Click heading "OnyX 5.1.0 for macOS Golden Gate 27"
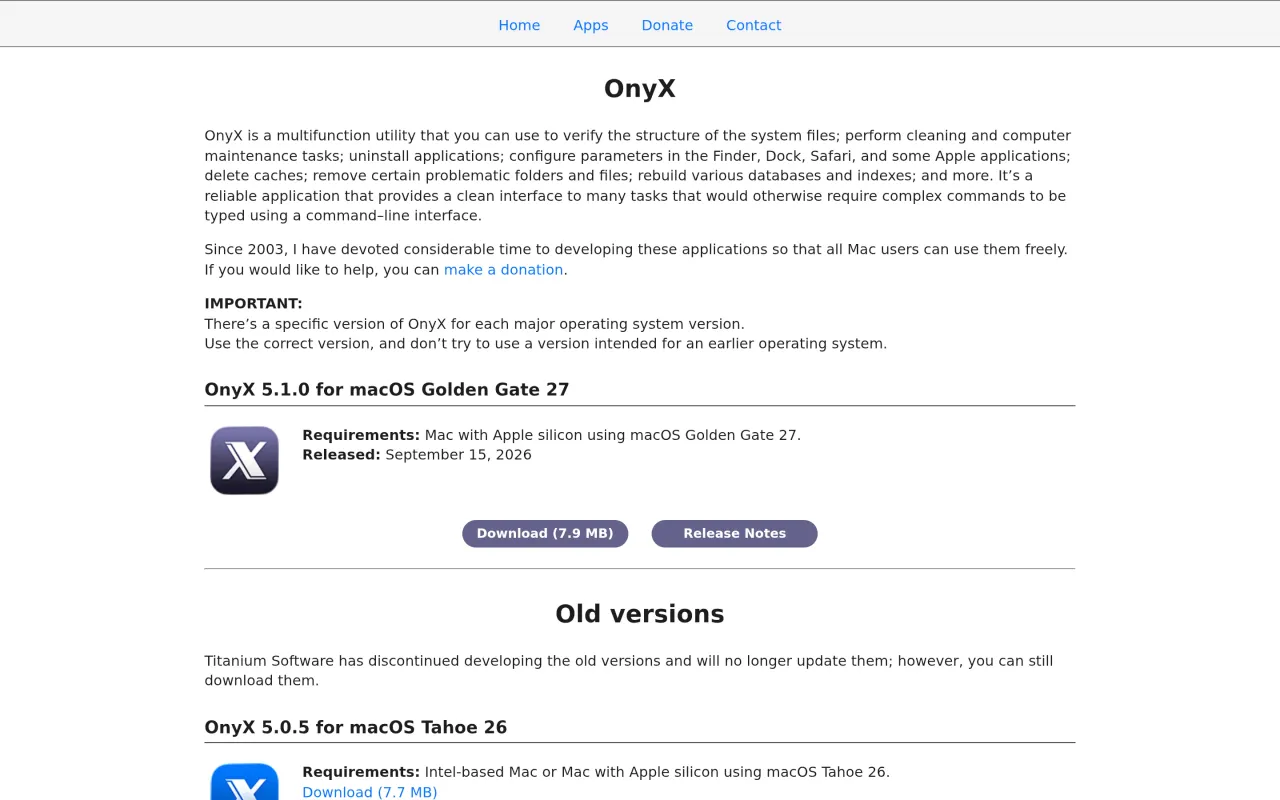1280x800 pixels. (387, 390)
